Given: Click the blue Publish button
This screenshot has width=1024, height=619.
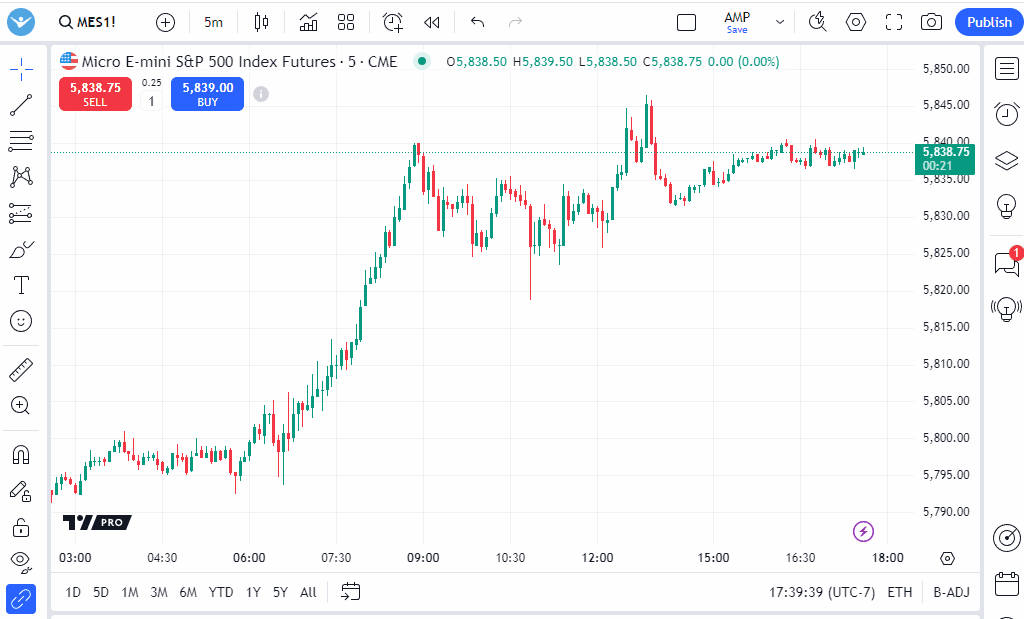Looking at the screenshot, I should click(989, 22).
